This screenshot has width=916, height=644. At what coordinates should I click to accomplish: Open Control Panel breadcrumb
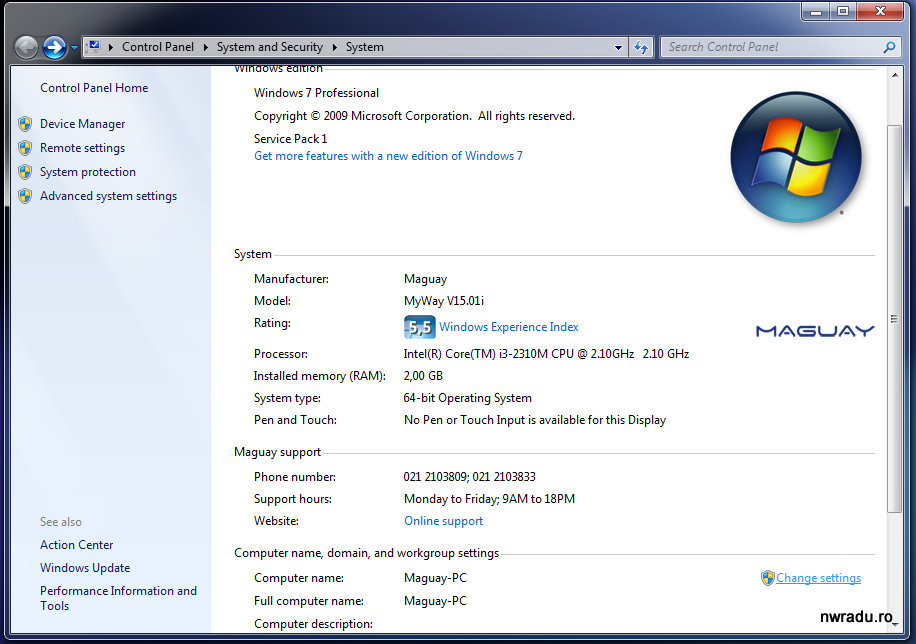(158, 47)
